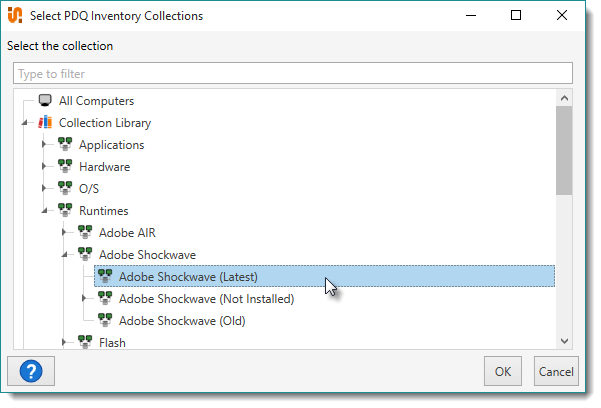Image resolution: width=601 pixels, height=408 pixels.
Task: Click the O/S collection icon
Action: click(65, 189)
